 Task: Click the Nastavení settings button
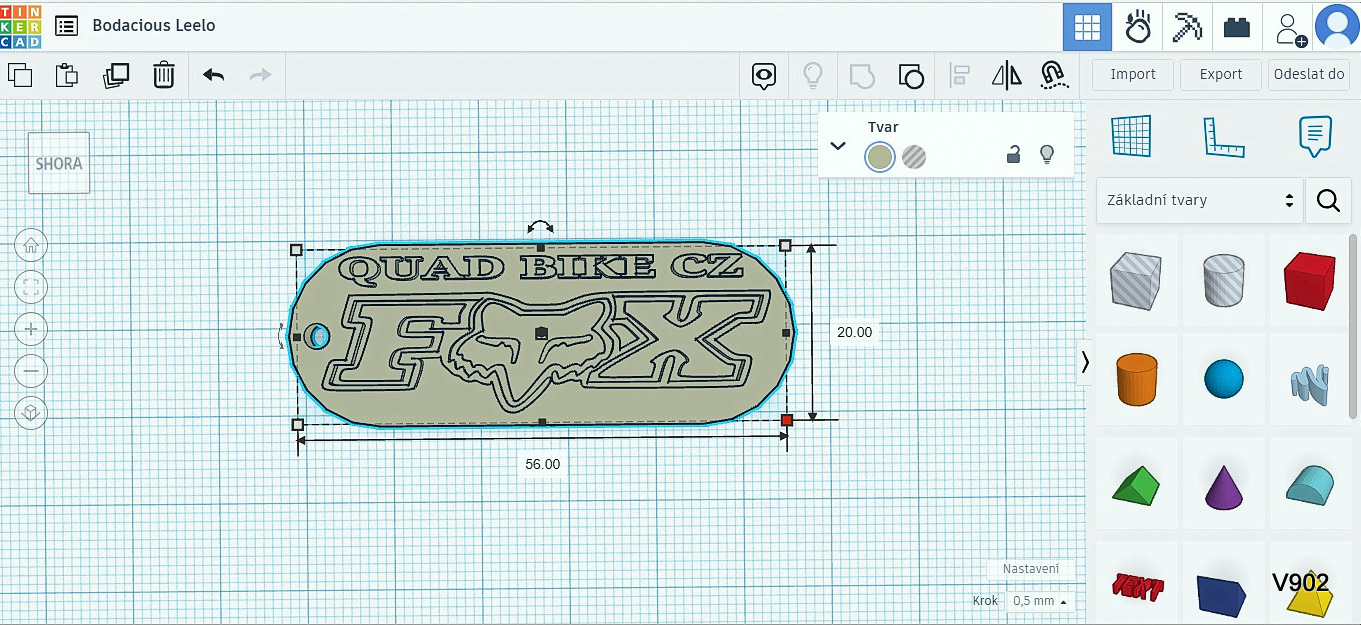(1031, 569)
